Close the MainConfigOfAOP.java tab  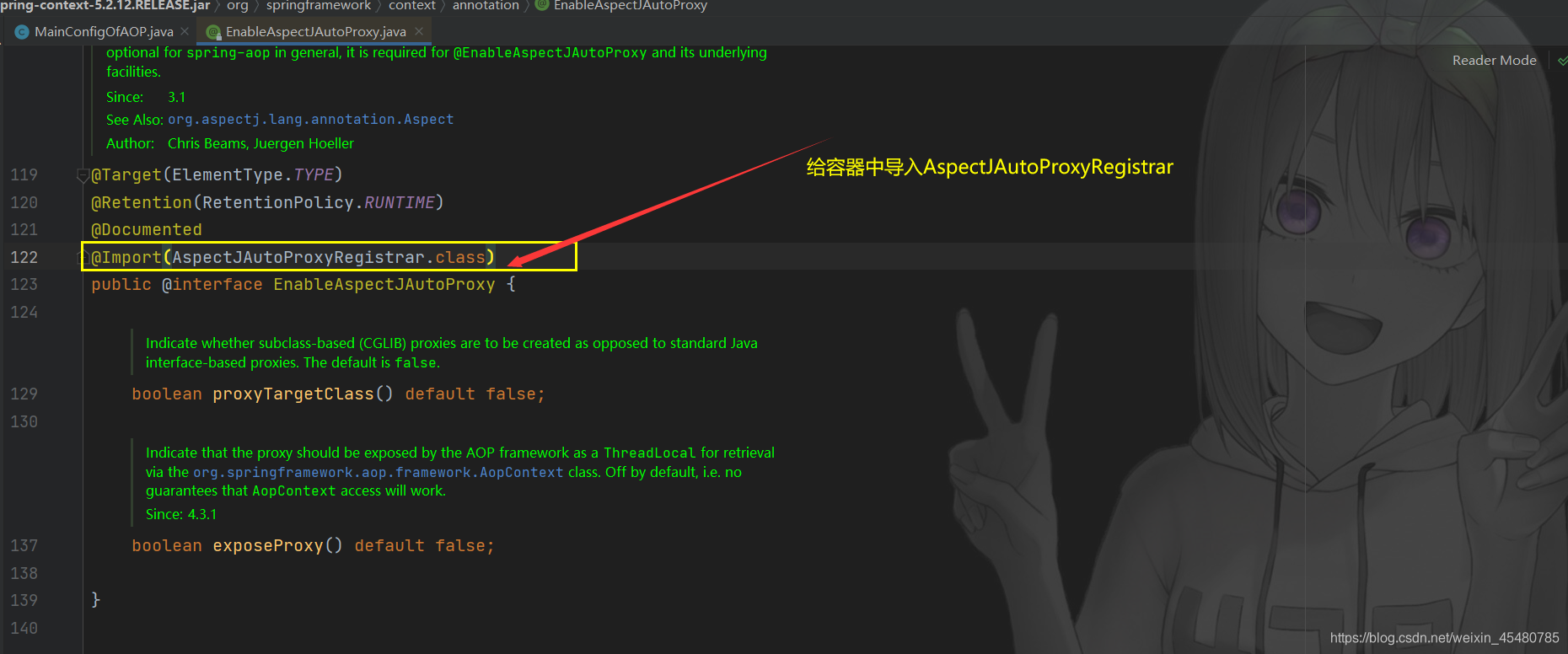[x=185, y=31]
